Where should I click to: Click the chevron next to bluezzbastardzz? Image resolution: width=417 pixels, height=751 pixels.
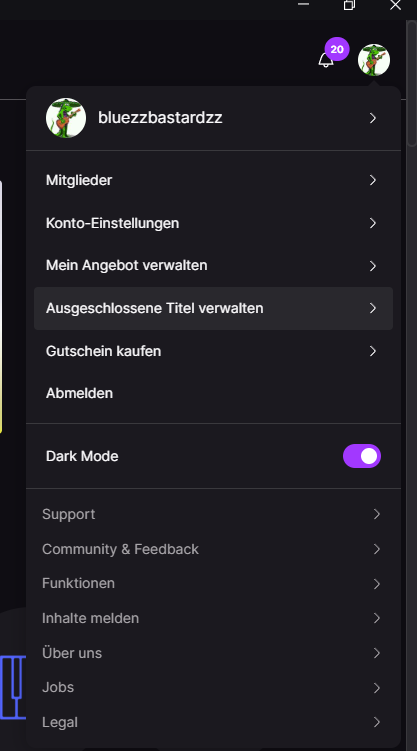pyautogui.click(x=373, y=118)
